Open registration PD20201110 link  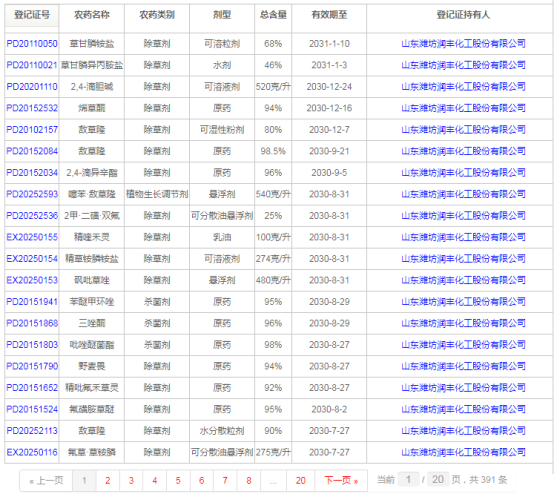click(x=32, y=87)
